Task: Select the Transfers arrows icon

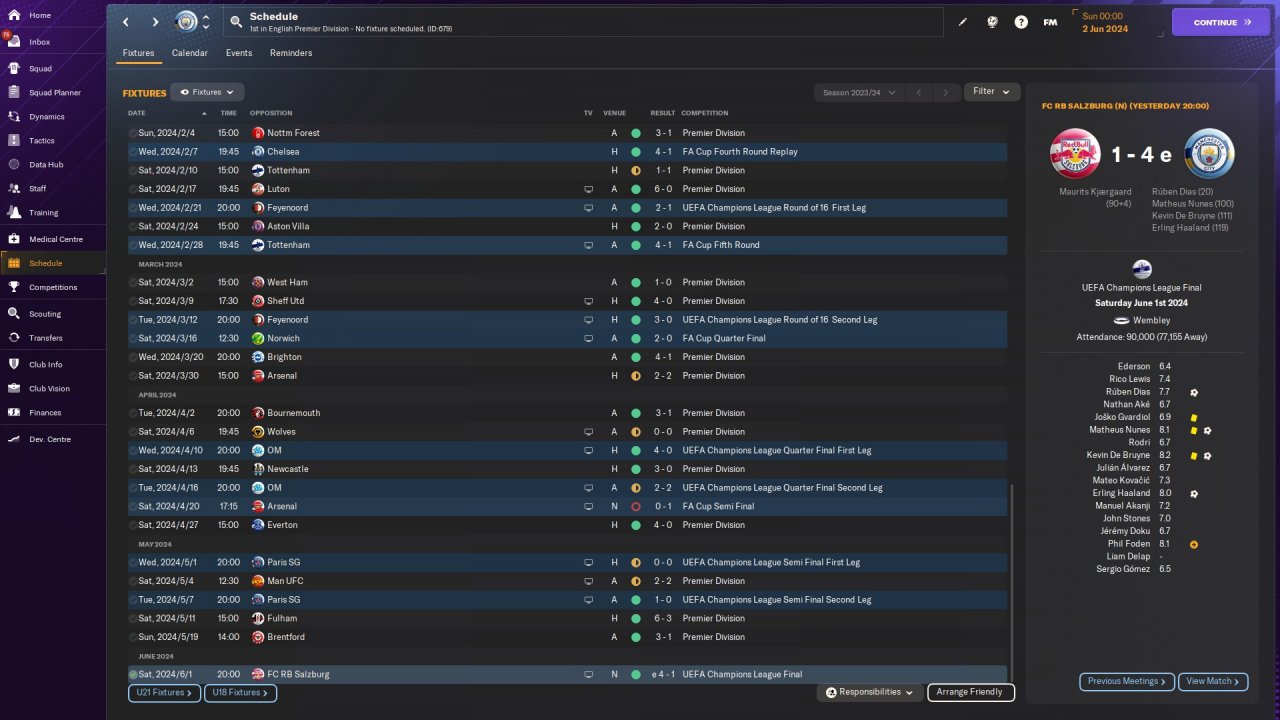Action: pyautogui.click(x=14, y=338)
